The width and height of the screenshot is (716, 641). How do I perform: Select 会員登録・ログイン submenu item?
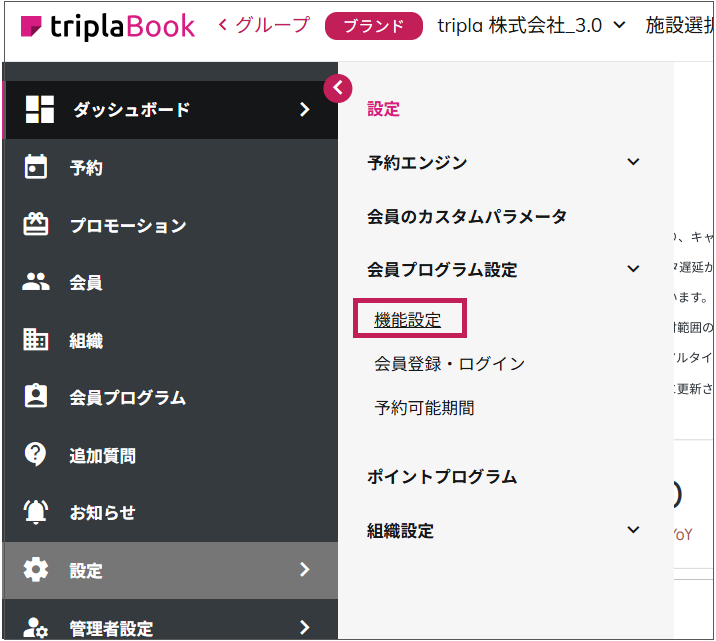tap(449, 364)
